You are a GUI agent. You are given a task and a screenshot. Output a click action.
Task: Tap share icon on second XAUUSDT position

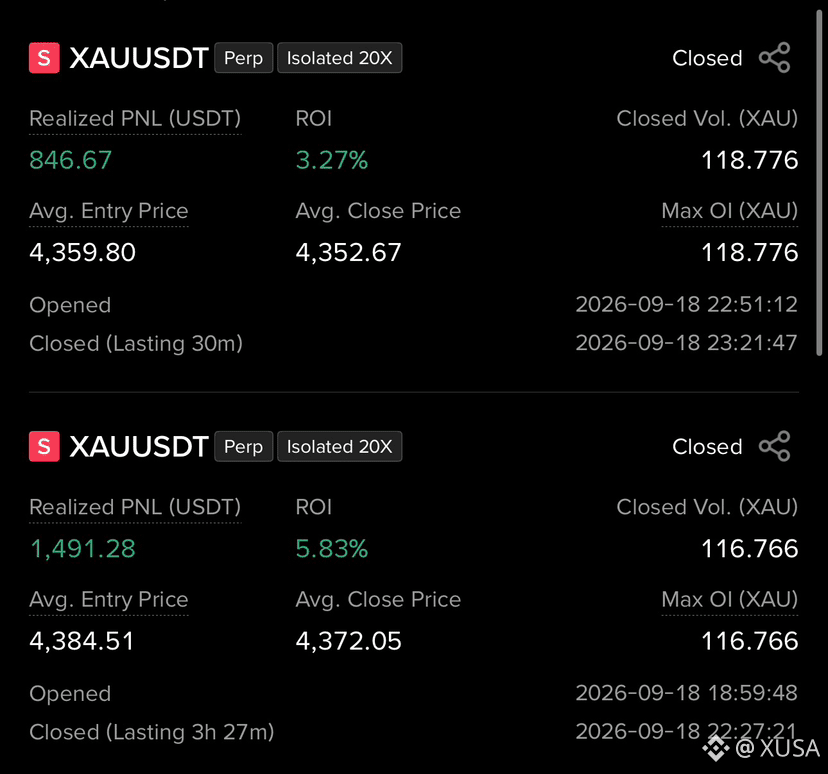[775, 446]
